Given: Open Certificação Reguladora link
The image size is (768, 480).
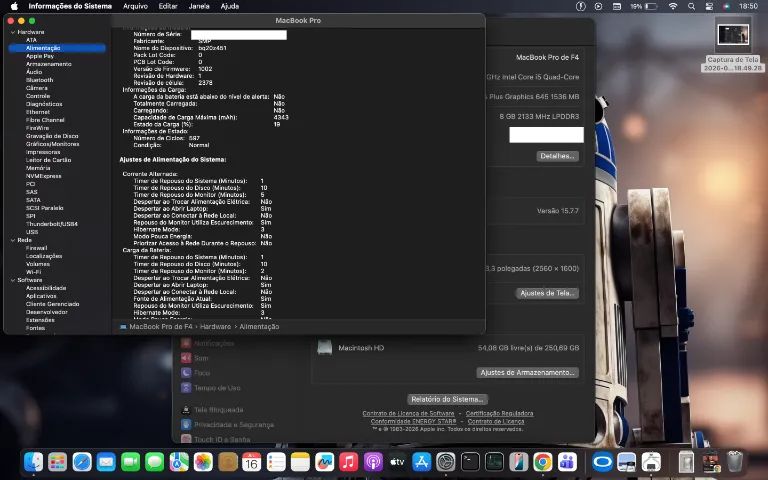Looking at the screenshot, I should click(499, 414).
